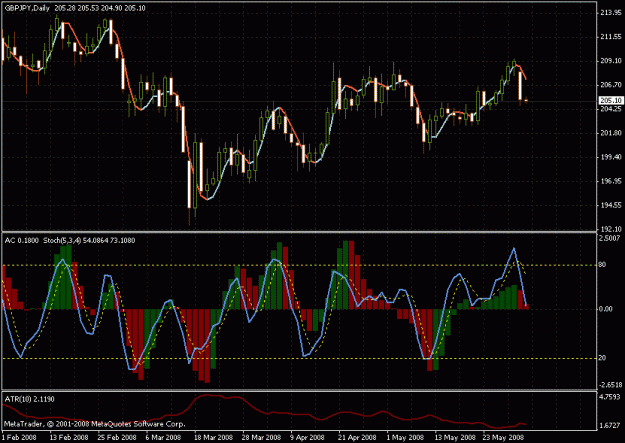This screenshot has width=625, height=443.
Task: Click the 1 Feb 2008 date label
Action: point(20,438)
